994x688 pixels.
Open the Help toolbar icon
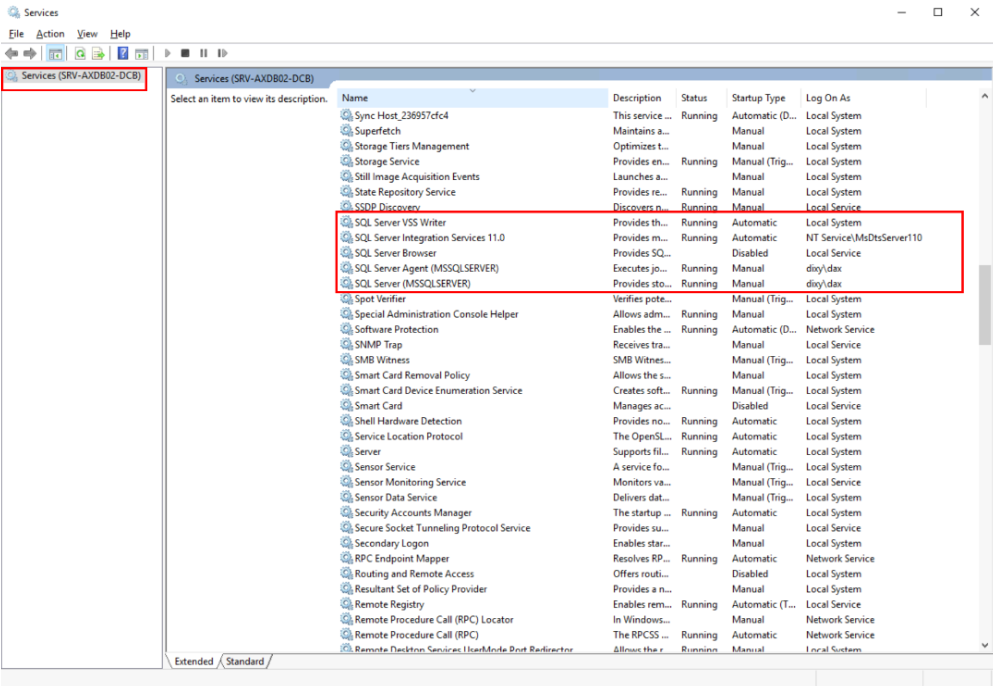pyautogui.click(x=123, y=53)
